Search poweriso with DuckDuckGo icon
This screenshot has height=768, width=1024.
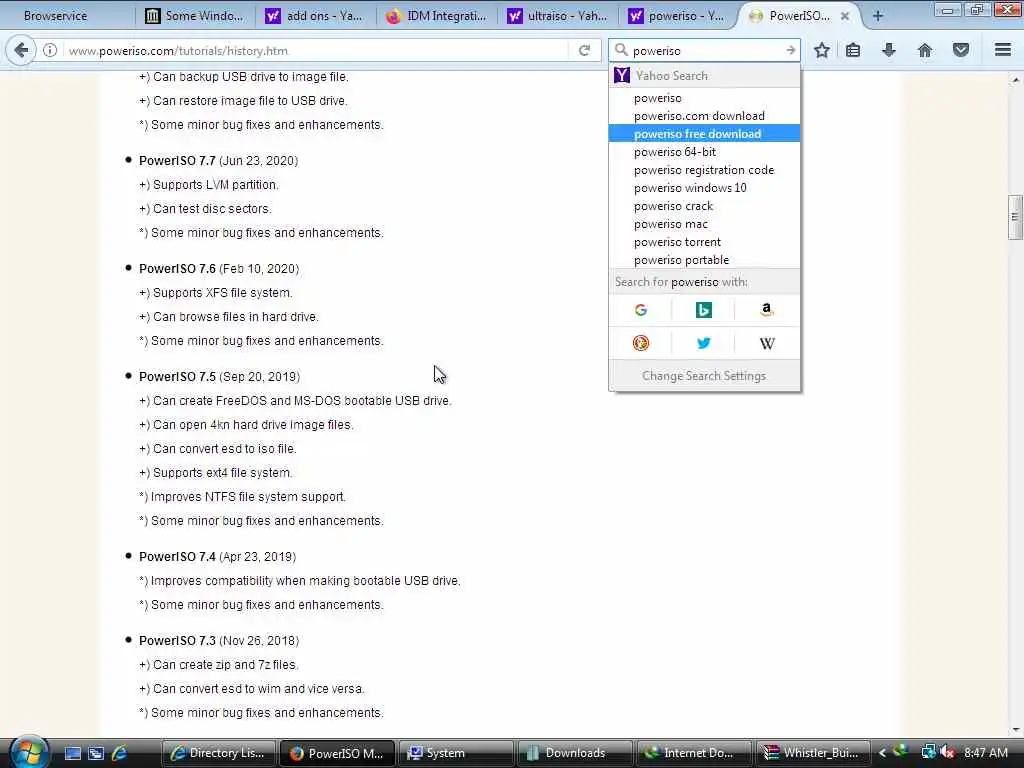(x=641, y=343)
